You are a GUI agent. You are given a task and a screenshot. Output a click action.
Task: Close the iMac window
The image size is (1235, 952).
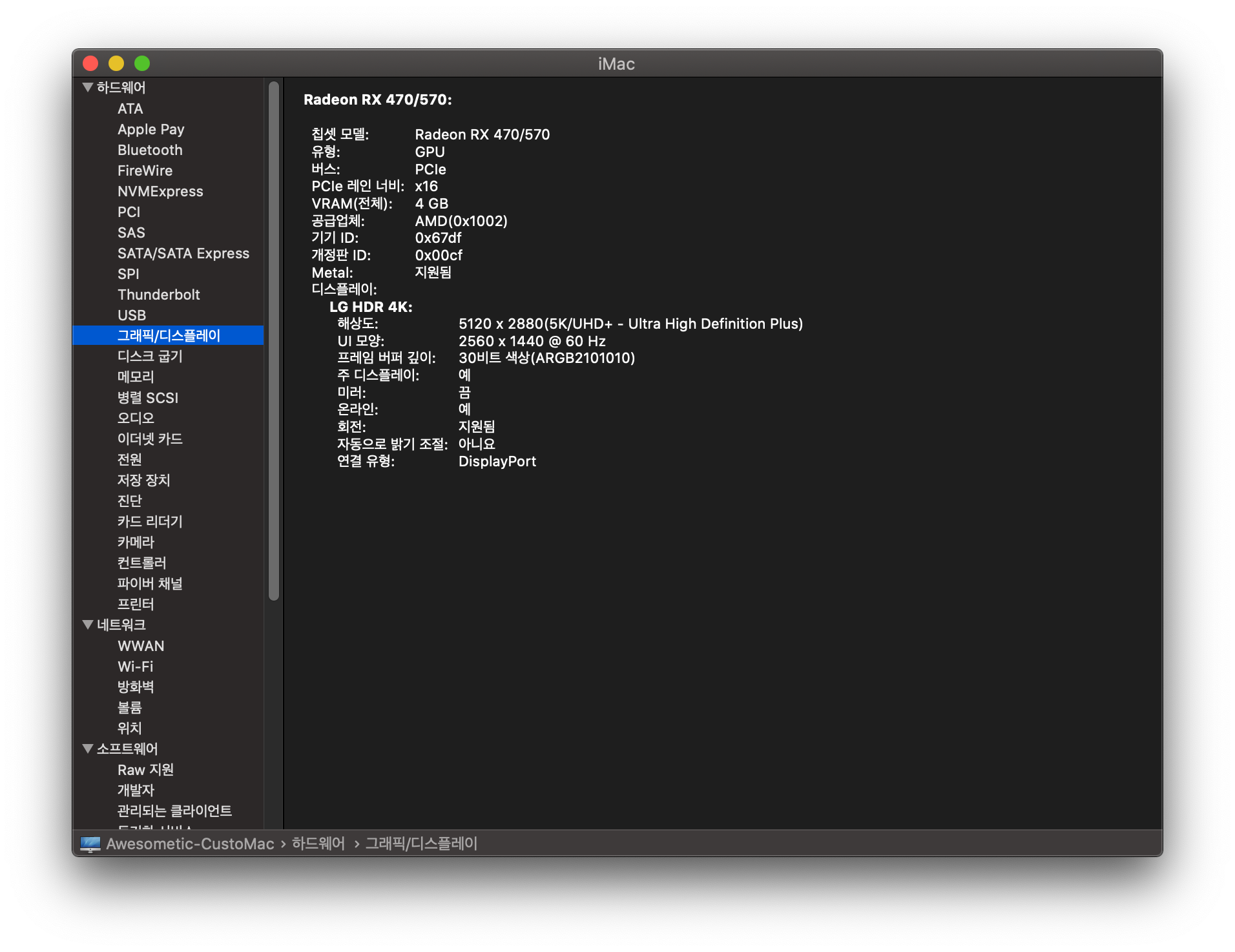click(90, 63)
